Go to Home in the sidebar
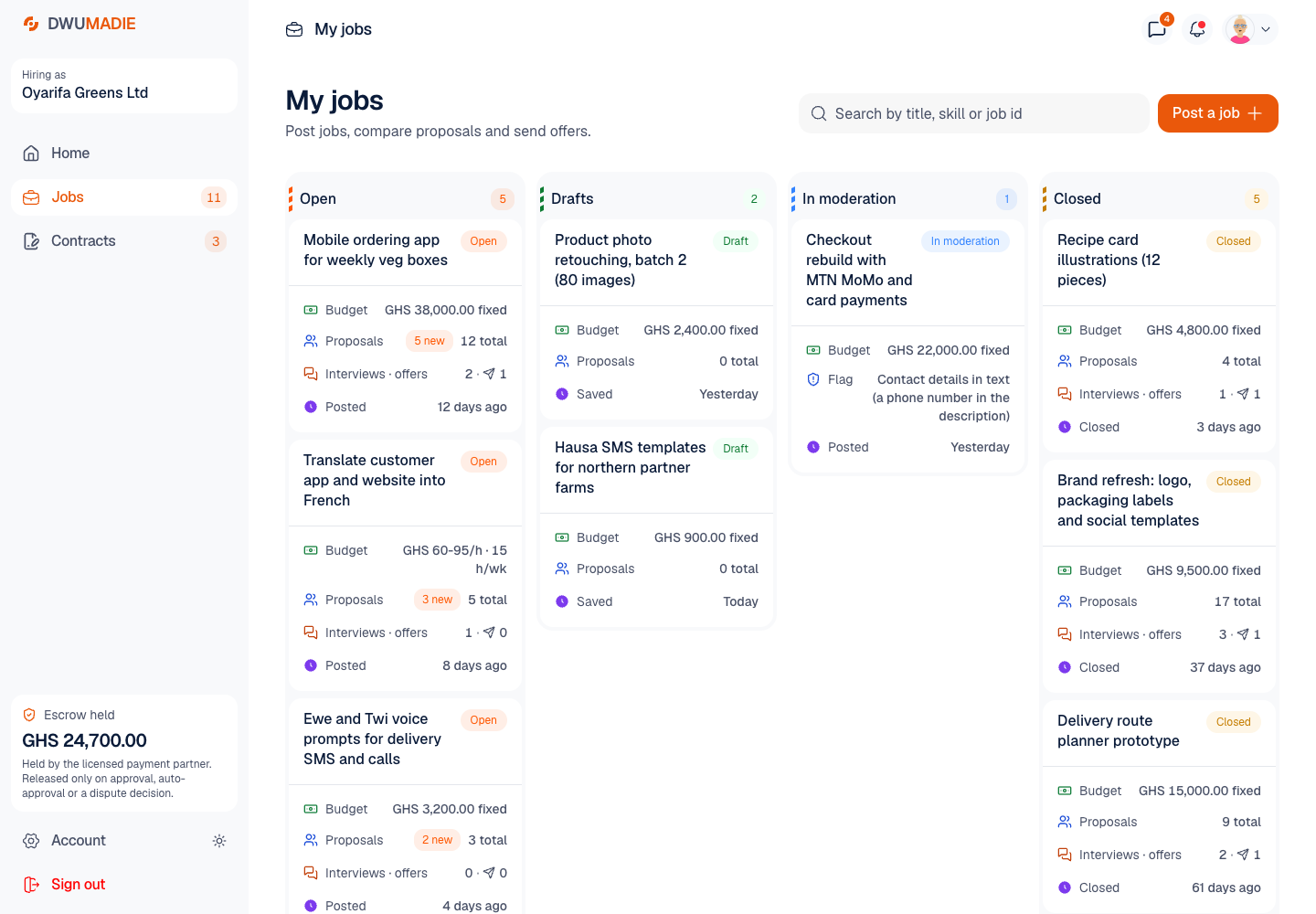 point(124,154)
